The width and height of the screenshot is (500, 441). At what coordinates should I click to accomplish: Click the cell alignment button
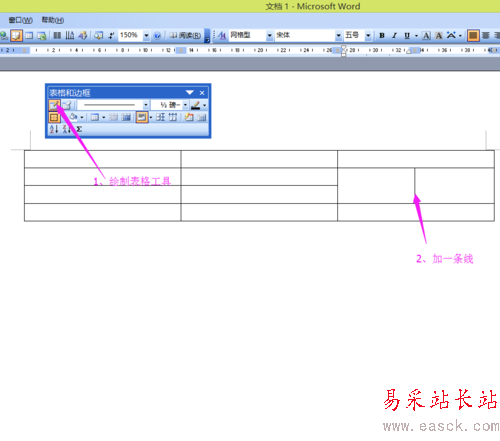[x=142, y=117]
